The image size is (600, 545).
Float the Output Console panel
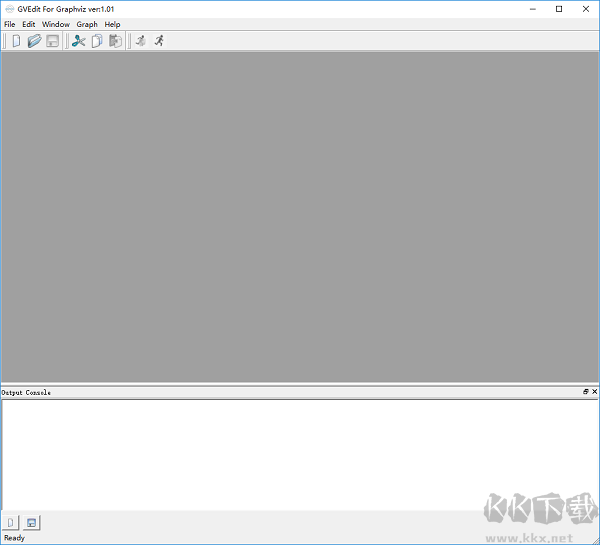pos(585,392)
